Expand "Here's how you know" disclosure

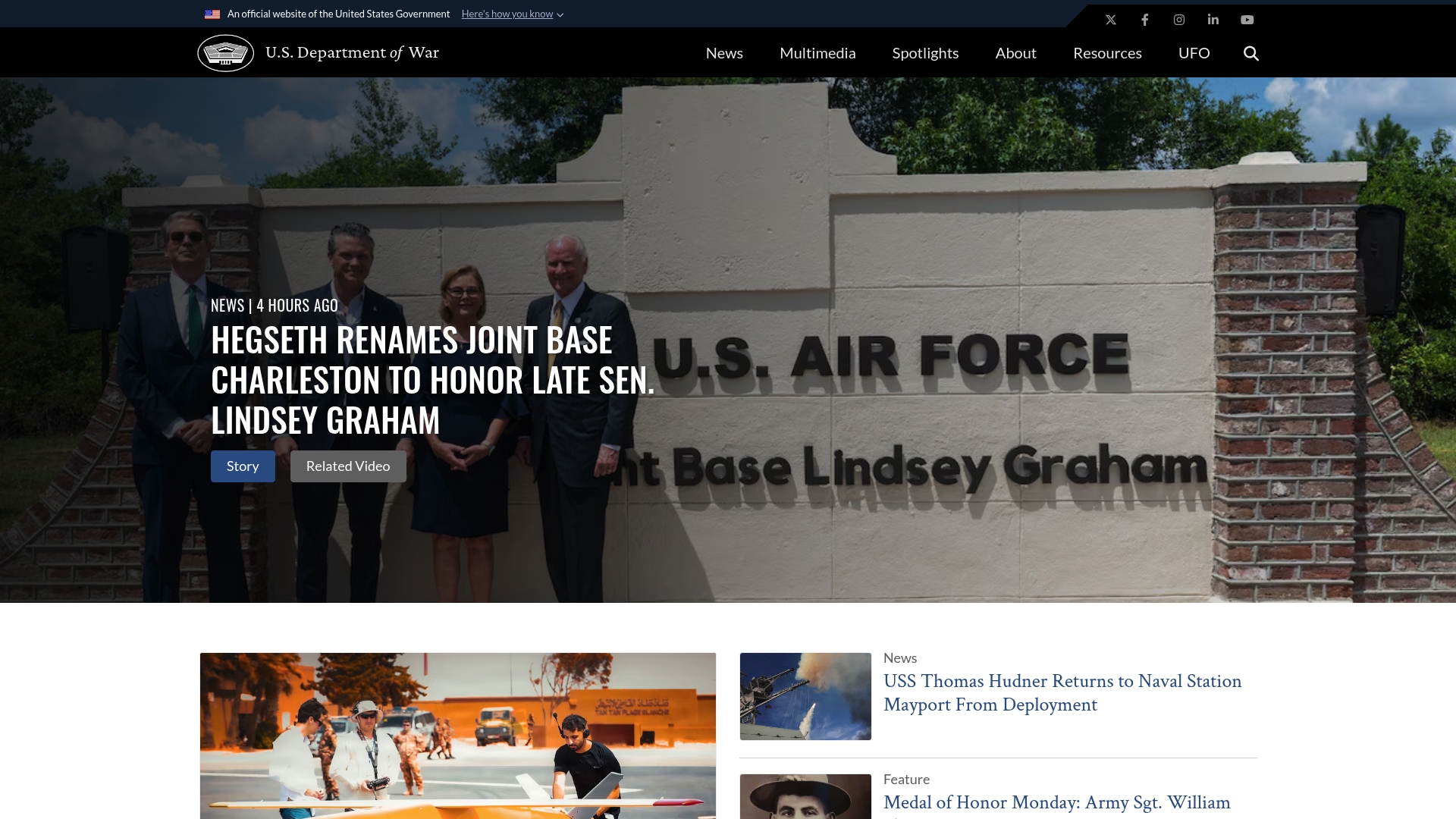pyautogui.click(x=513, y=14)
